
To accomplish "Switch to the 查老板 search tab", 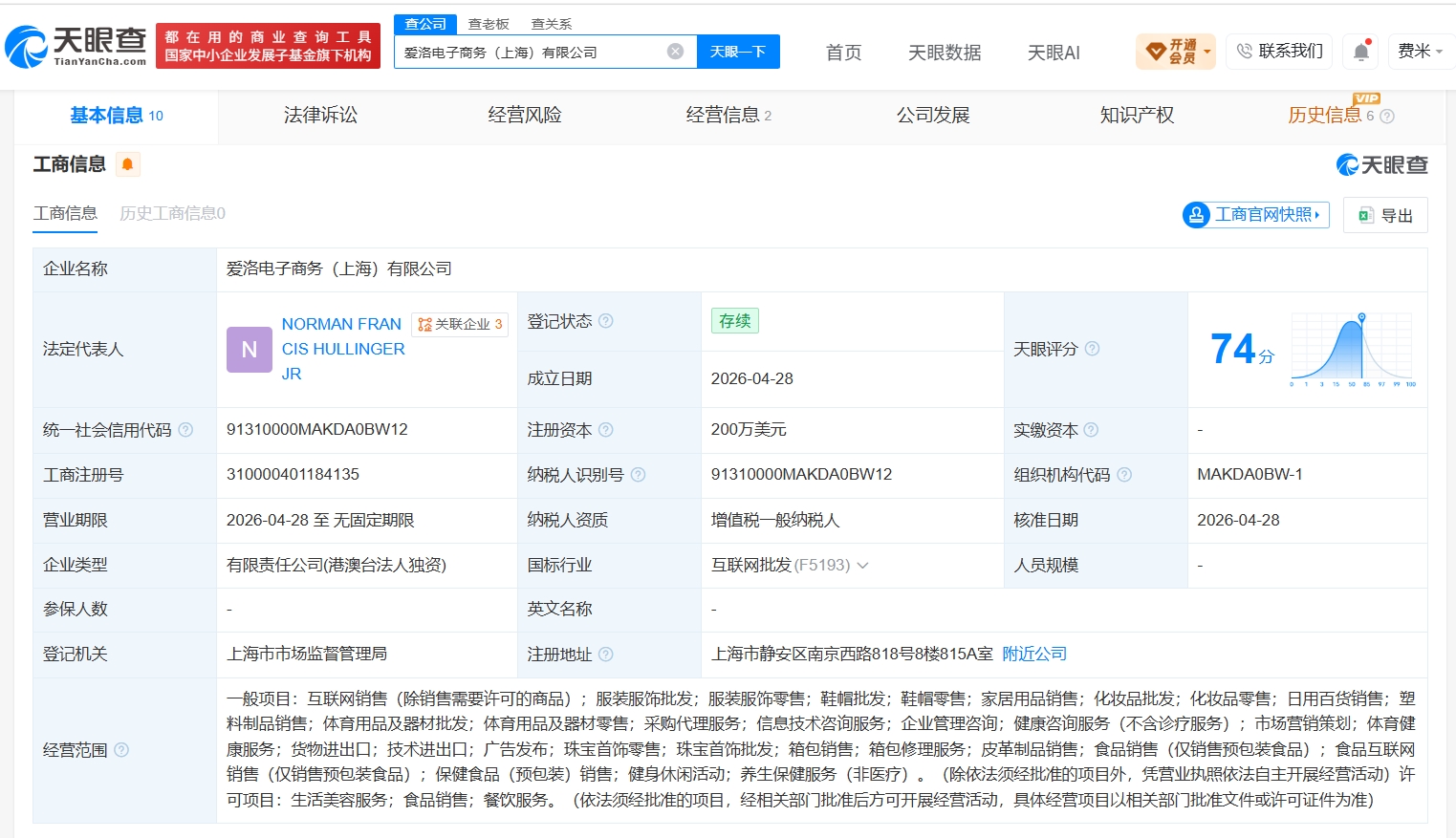I will pyautogui.click(x=489, y=24).
